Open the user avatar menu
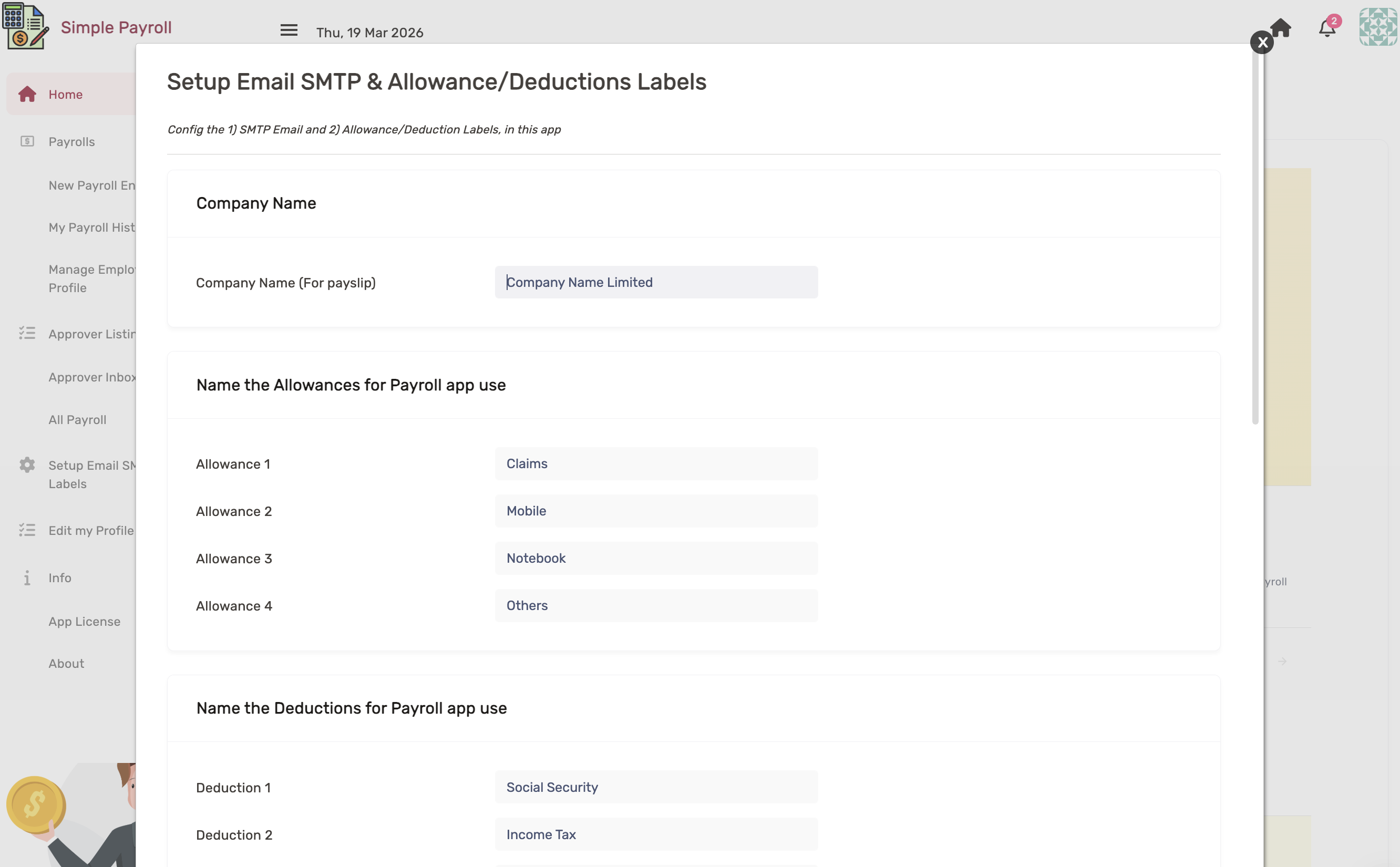Viewport: 1400px width, 867px height. click(x=1378, y=27)
